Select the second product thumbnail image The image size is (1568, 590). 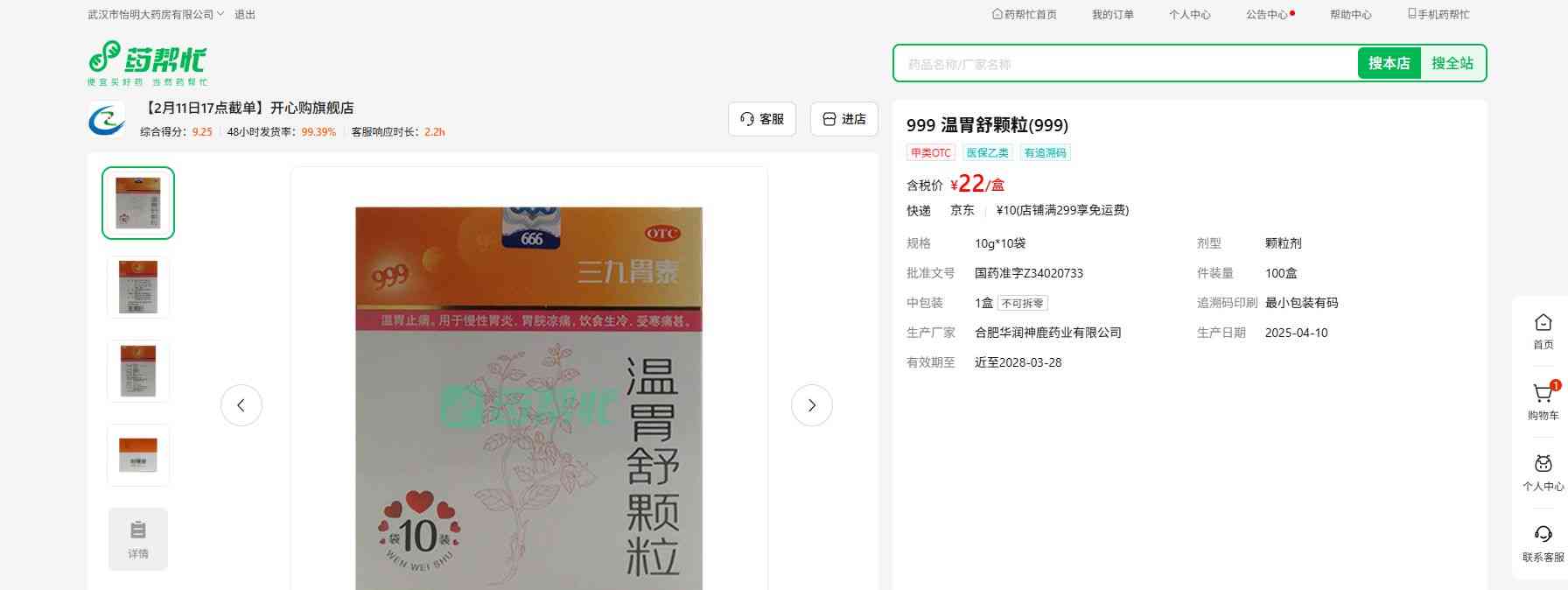pos(138,287)
